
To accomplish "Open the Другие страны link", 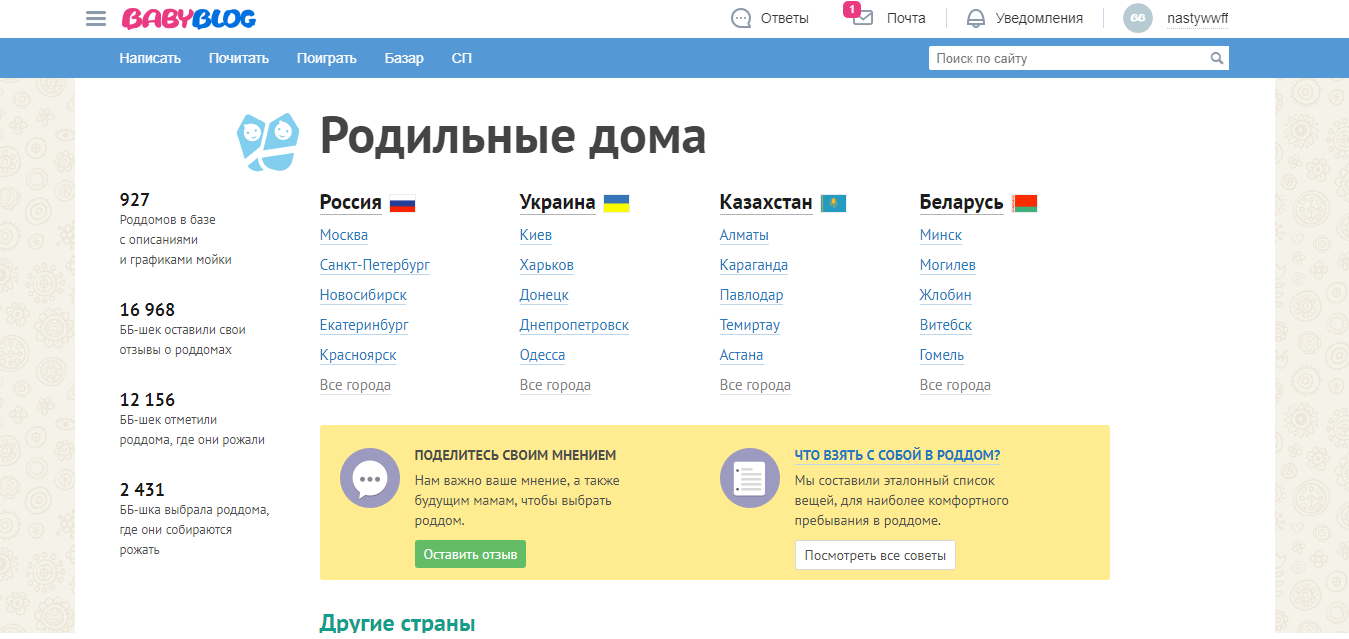I will [397, 621].
